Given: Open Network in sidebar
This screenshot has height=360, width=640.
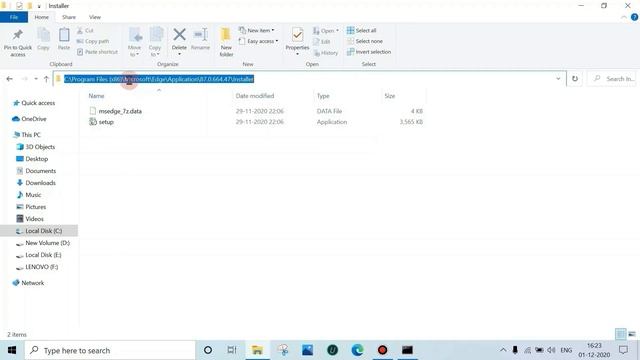Looking at the screenshot, I should click(28, 283).
